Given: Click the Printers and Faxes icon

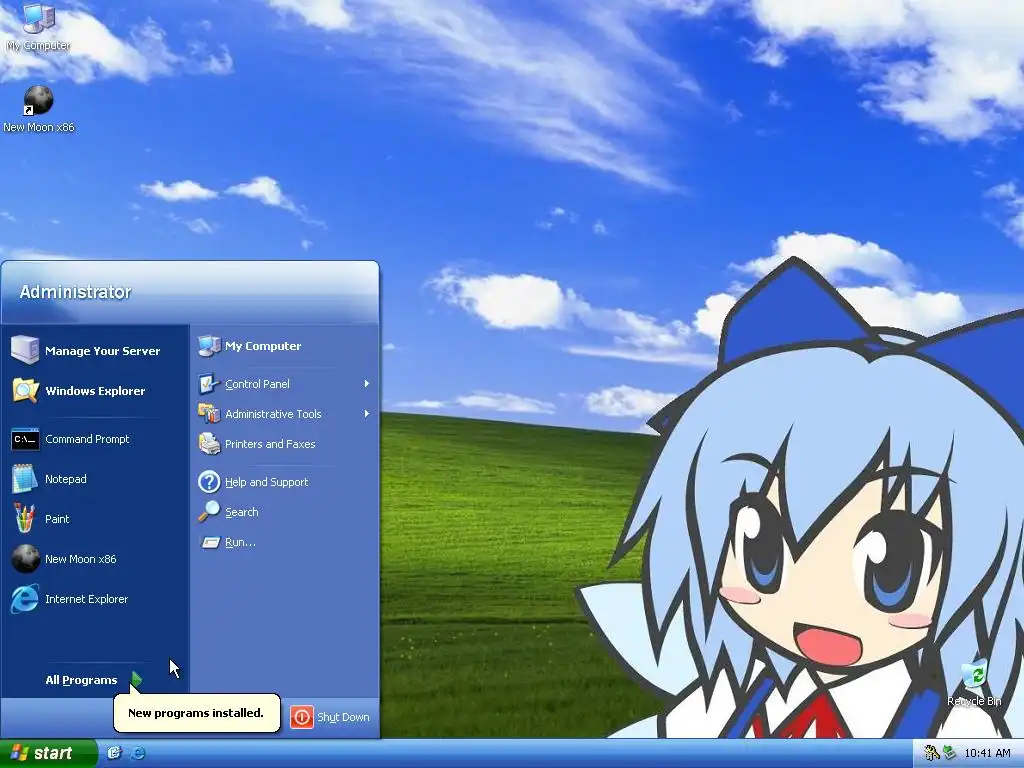Looking at the screenshot, I should pos(209,443).
